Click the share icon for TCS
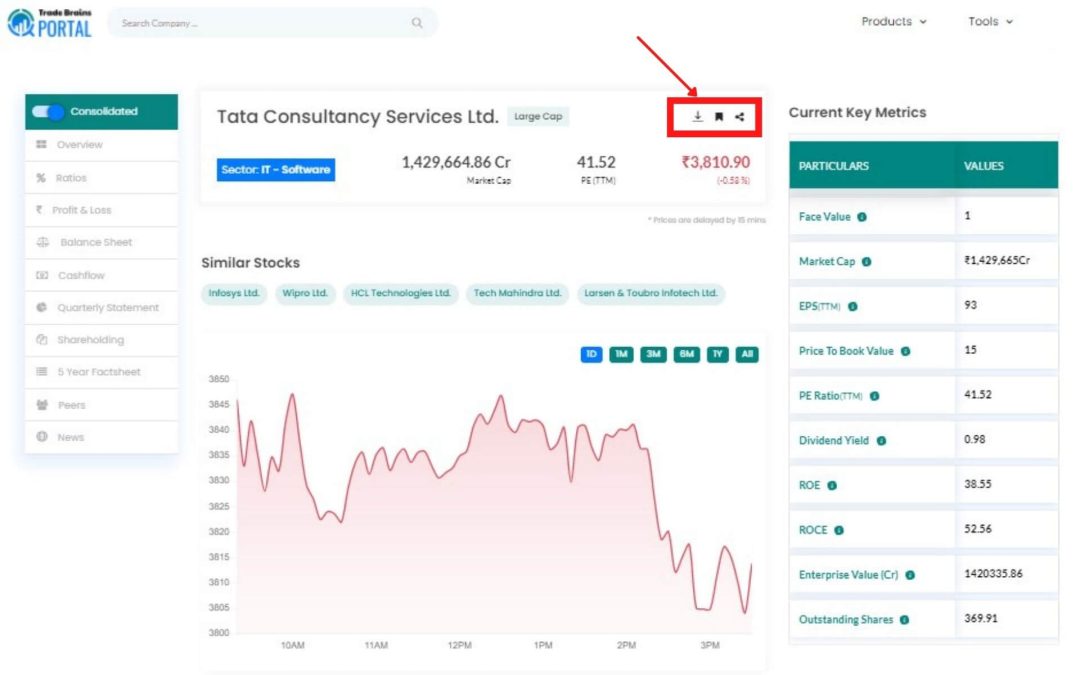This screenshot has width=1080, height=675. pos(739,116)
